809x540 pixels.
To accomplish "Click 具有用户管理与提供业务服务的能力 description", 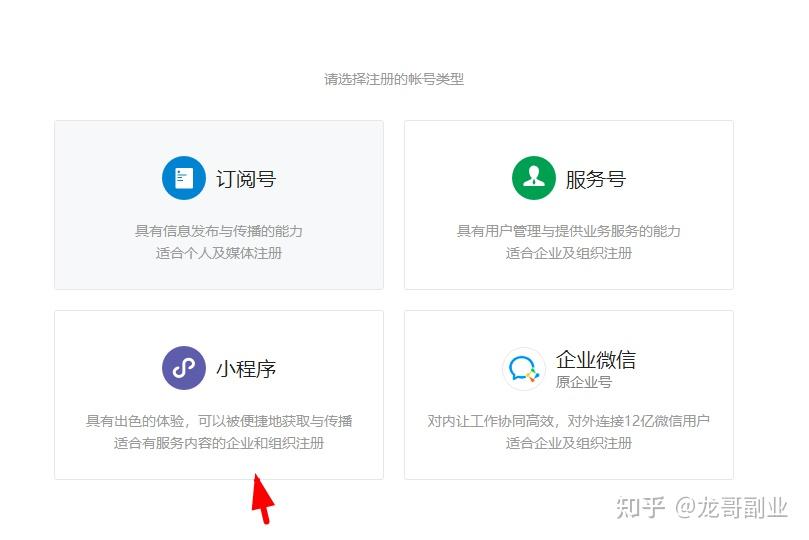I will pyautogui.click(x=569, y=231).
